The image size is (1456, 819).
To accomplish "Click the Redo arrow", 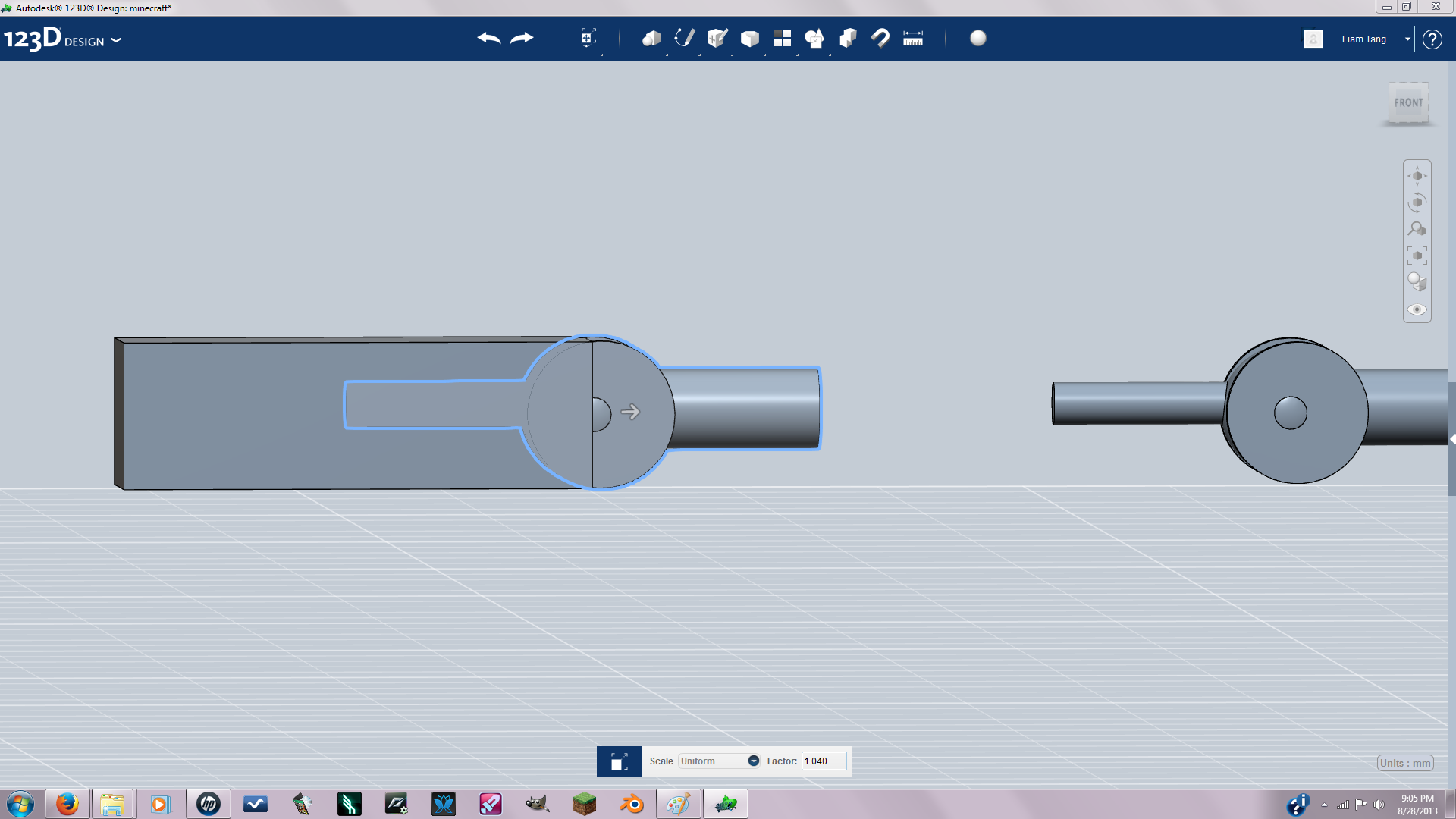I will (x=522, y=38).
